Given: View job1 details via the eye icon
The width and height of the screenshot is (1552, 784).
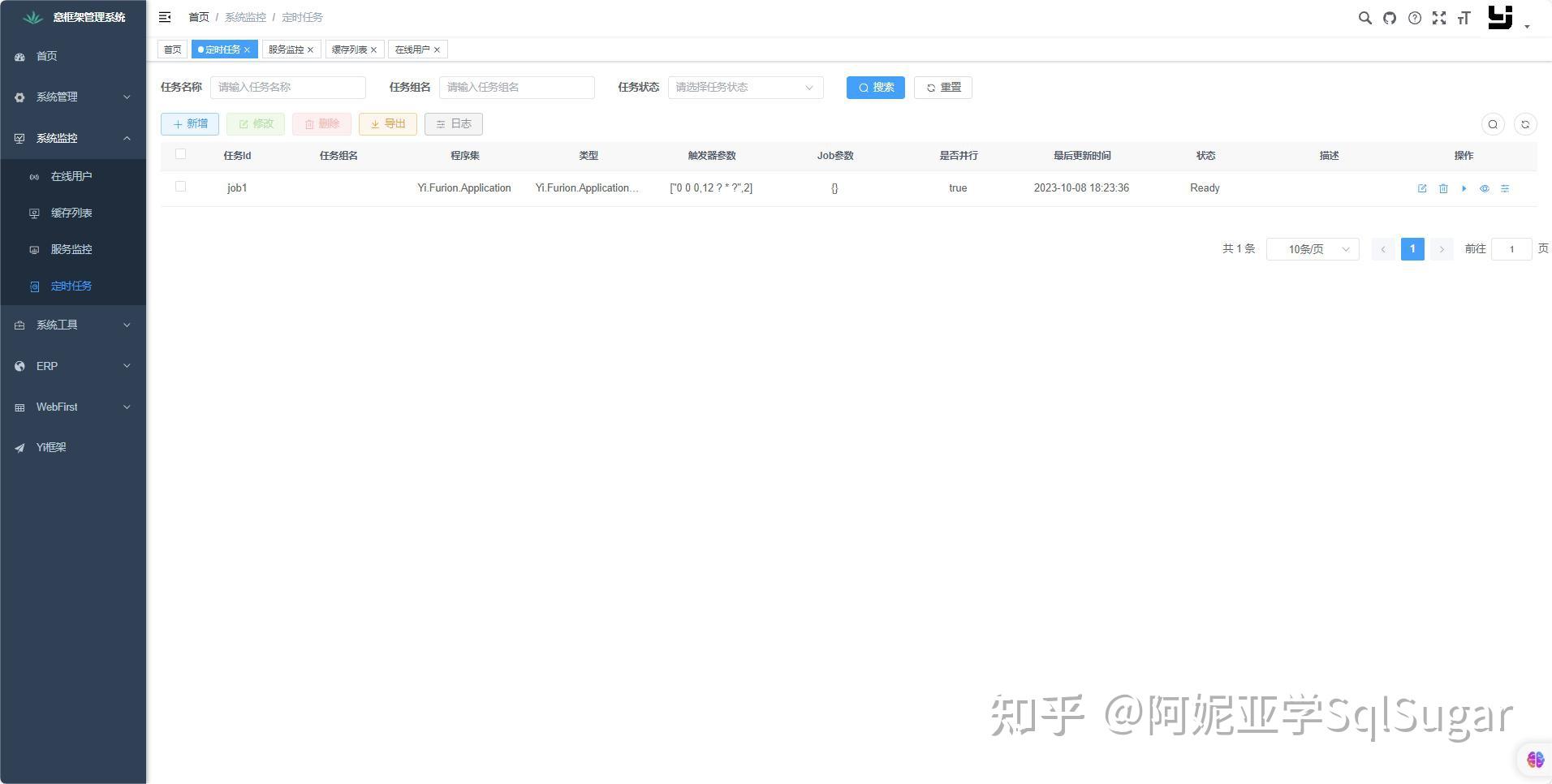Looking at the screenshot, I should coord(1485,187).
